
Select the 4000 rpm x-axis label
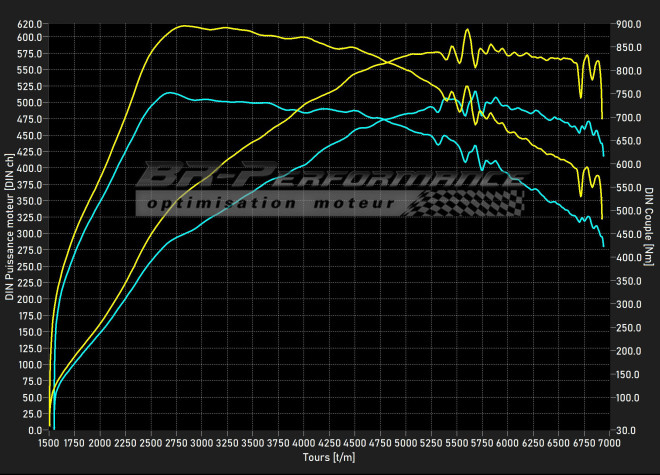point(304,442)
